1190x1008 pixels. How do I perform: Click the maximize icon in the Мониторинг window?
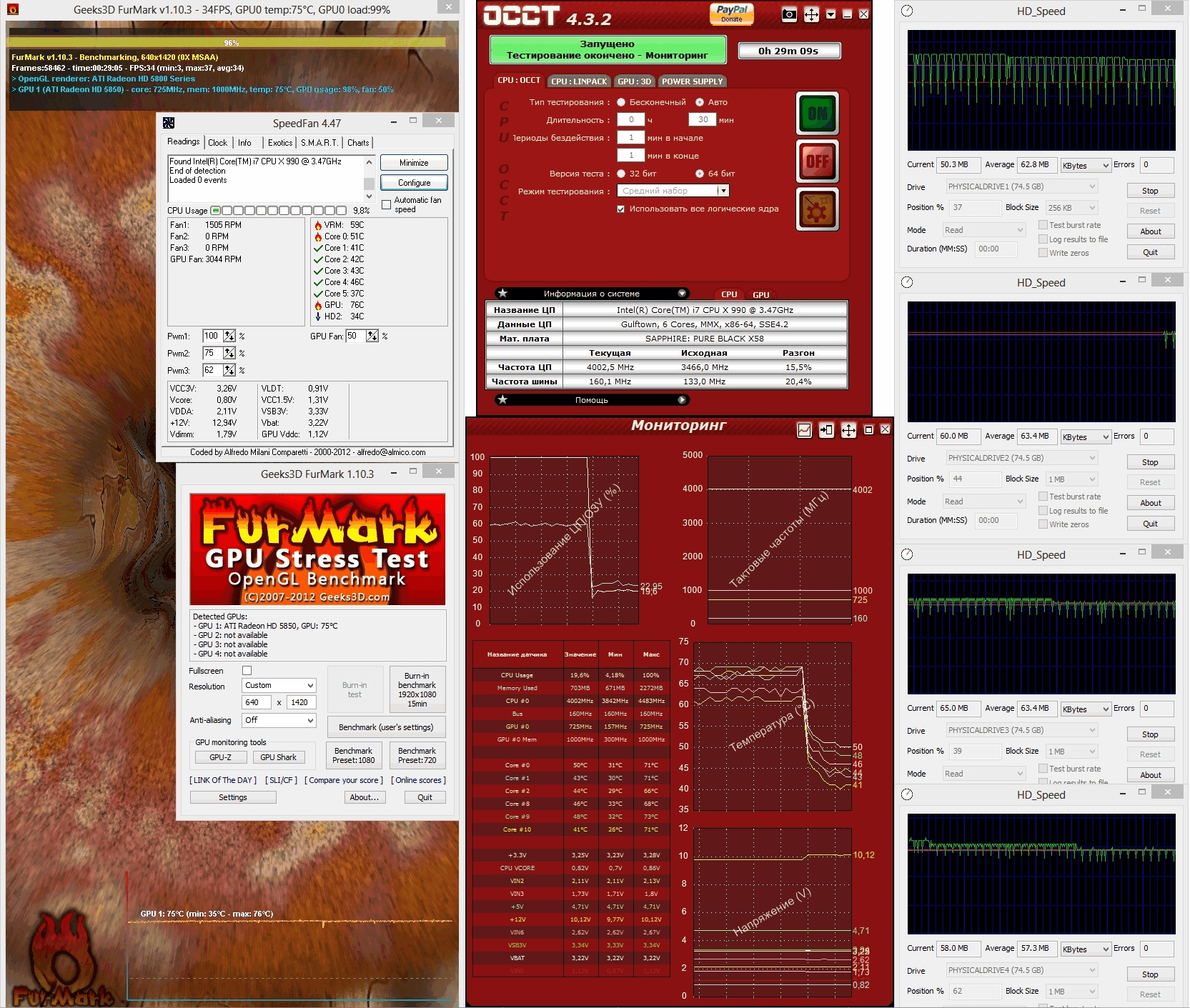(868, 430)
